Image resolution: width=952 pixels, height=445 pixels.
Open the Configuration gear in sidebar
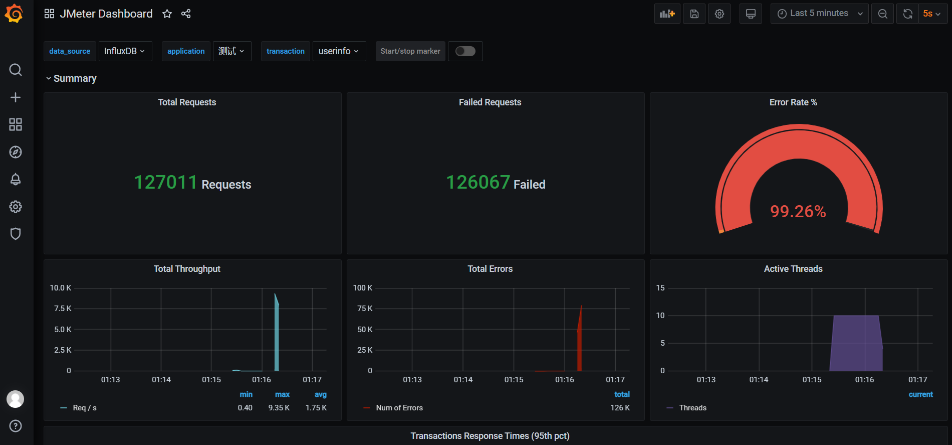16,206
